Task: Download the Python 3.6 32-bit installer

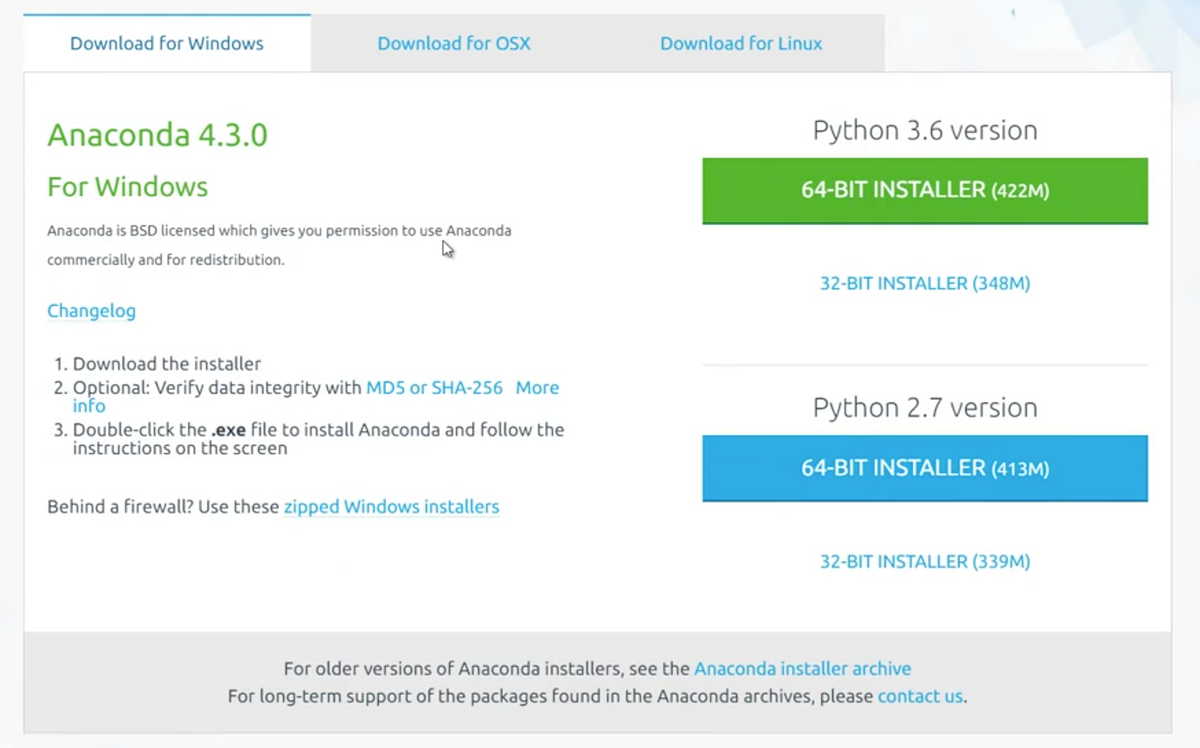Action: pyautogui.click(x=925, y=283)
